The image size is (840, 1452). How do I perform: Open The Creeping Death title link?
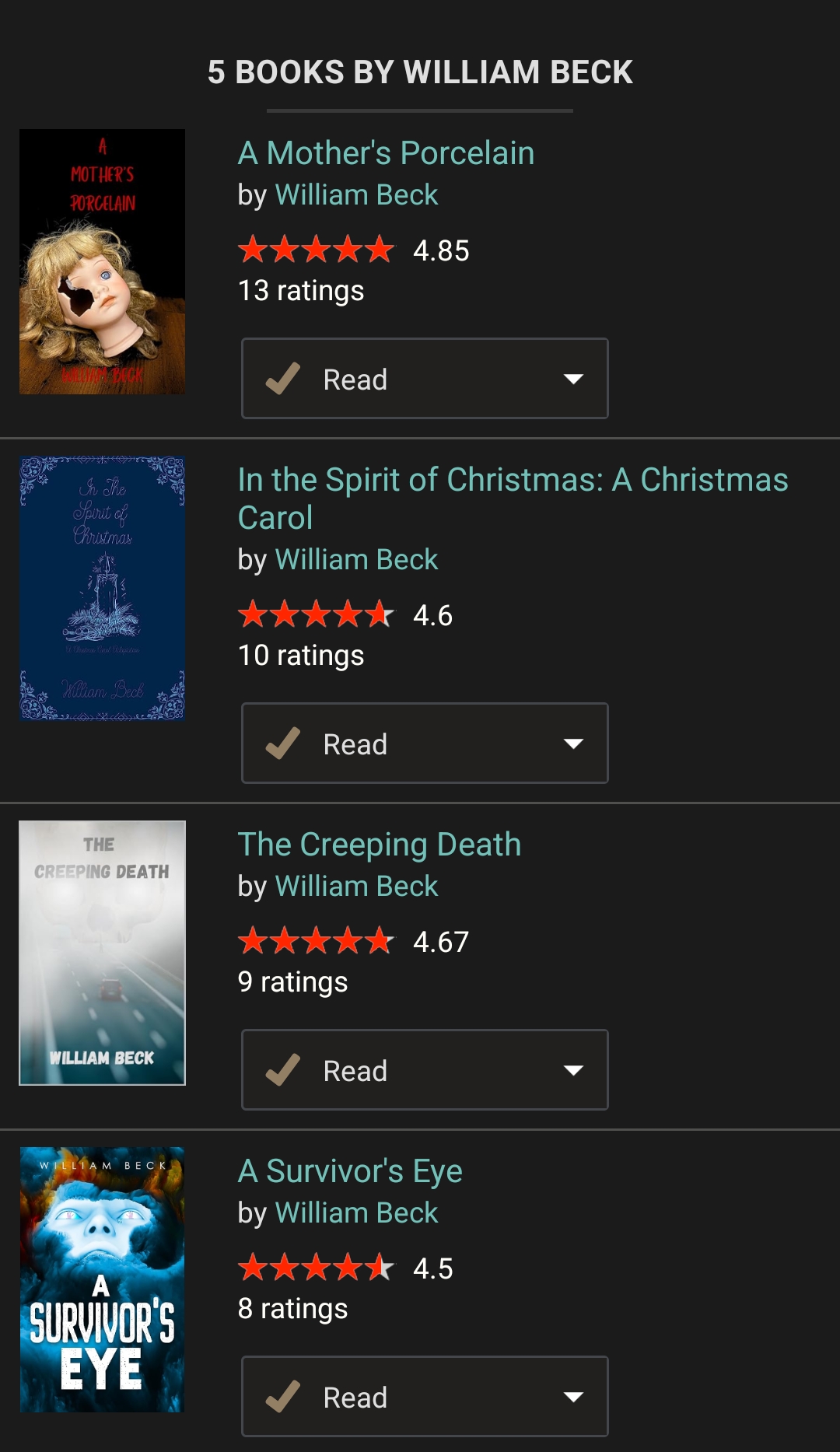point(380,845)
